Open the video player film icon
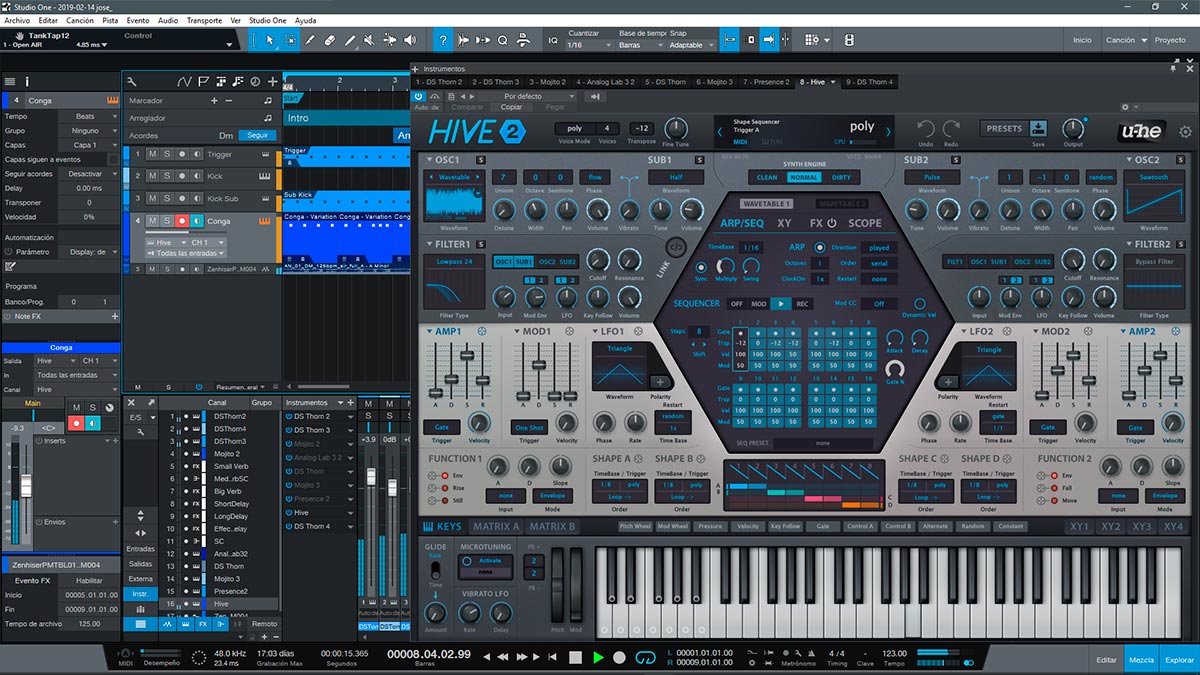The width and height of the screenshot is (1200, 675). click(849, 40)
